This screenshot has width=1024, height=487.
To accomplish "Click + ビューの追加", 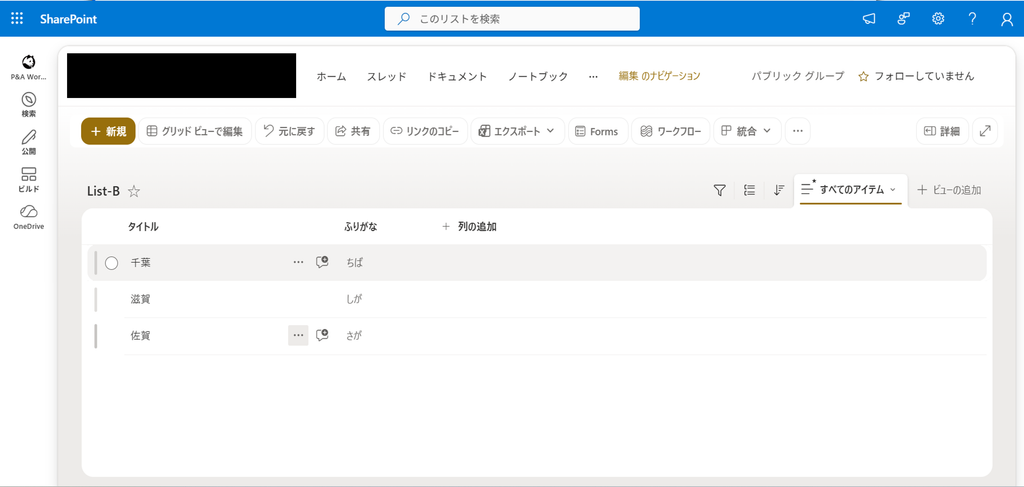I will 949,190.
